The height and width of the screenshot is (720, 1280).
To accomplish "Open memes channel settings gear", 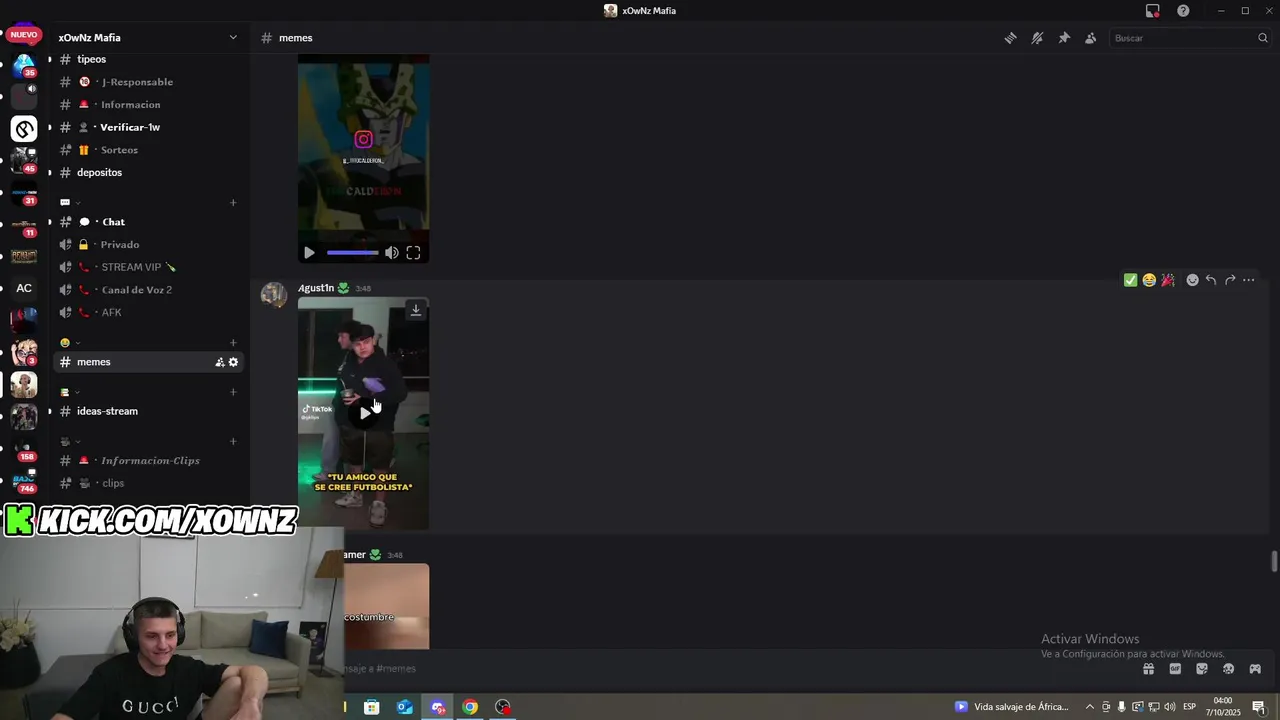I will [233, 362].
